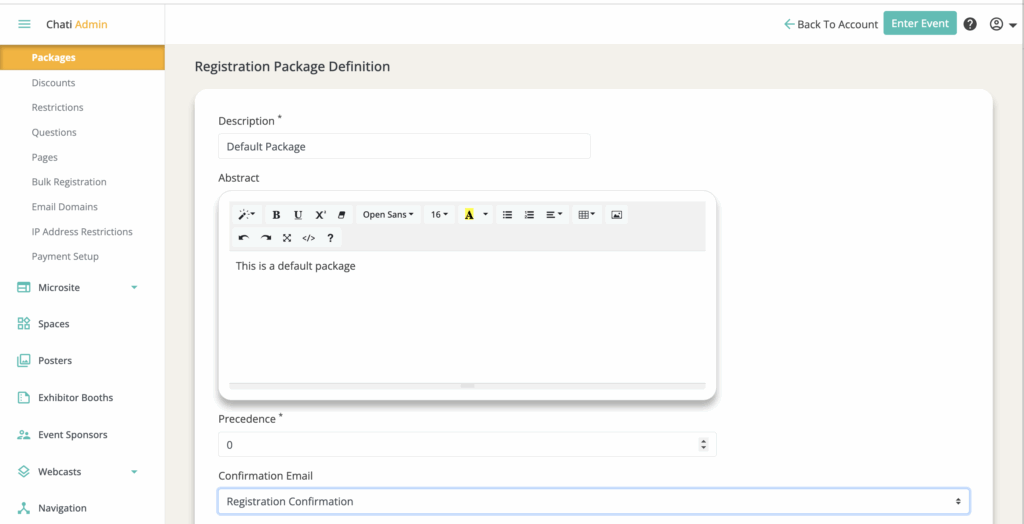Toggle bold formatting in Abstract editor
1024x524 pixels.
pyautogui.click(x=276, y=215)
